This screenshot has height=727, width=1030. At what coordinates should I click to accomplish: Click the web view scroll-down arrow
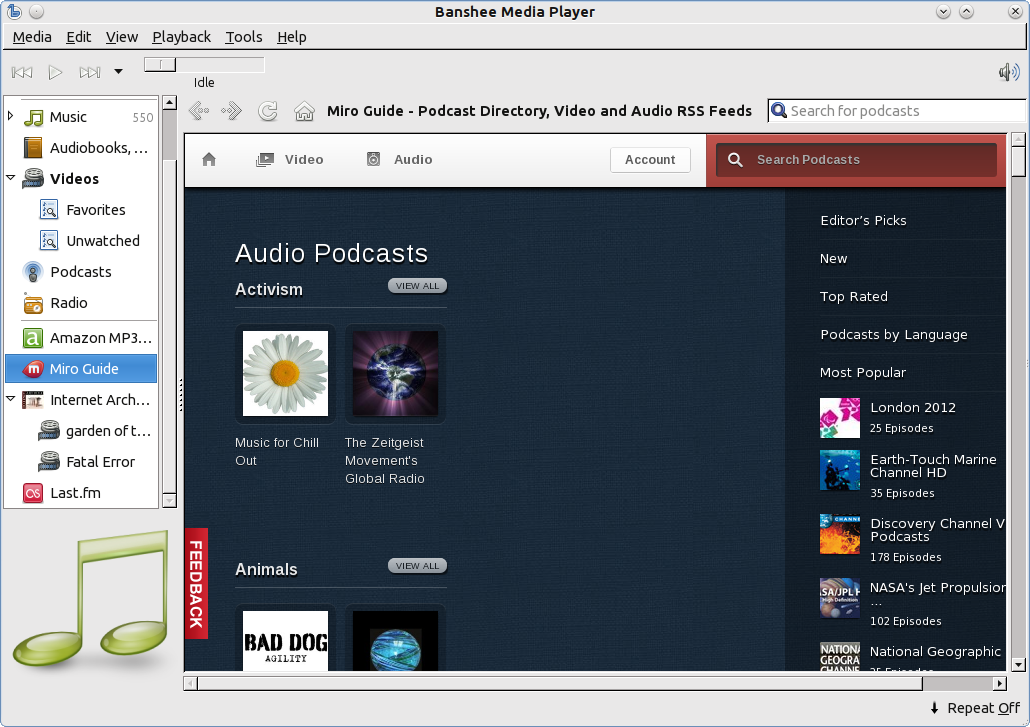coord(1018,665)
